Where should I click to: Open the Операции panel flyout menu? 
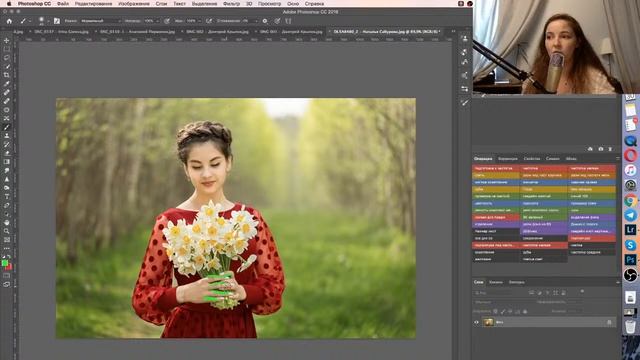[x=618, y=159]
